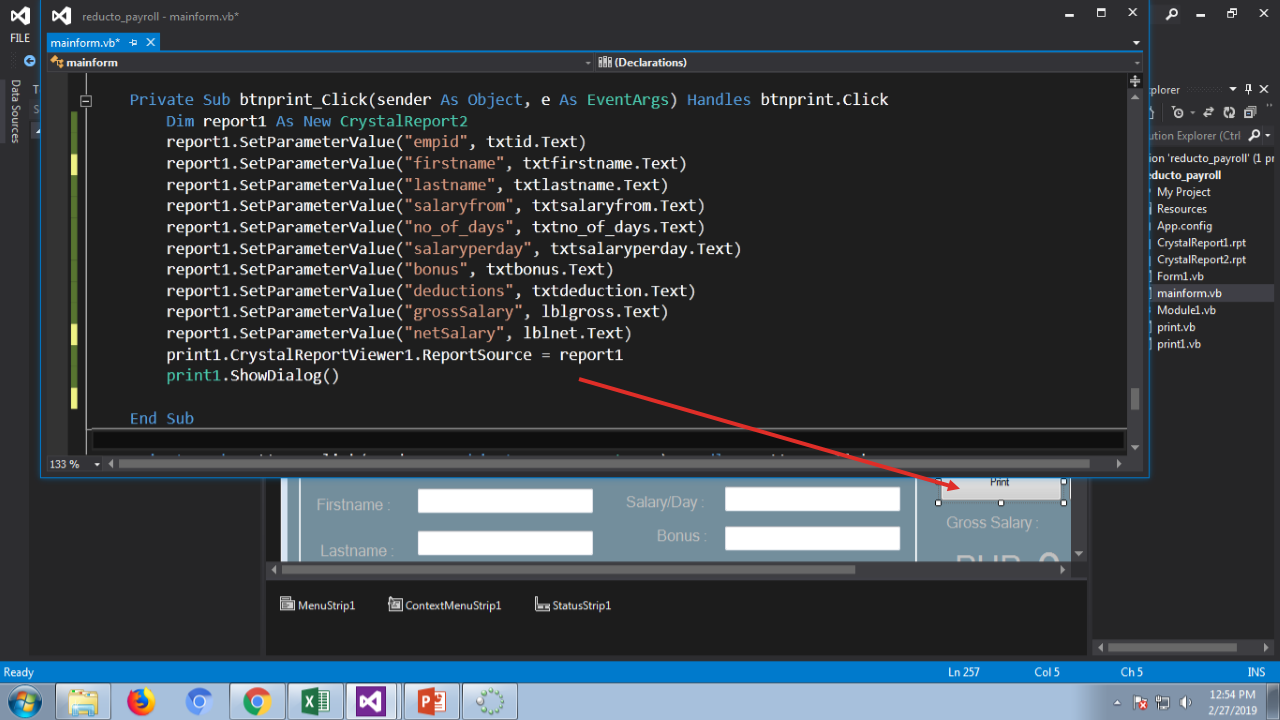The width and height of the screenshot is (1280, 720).
Task: Click the Refresh icon in Solution Explorer toolbar
Action: [x=1230, y=112]
